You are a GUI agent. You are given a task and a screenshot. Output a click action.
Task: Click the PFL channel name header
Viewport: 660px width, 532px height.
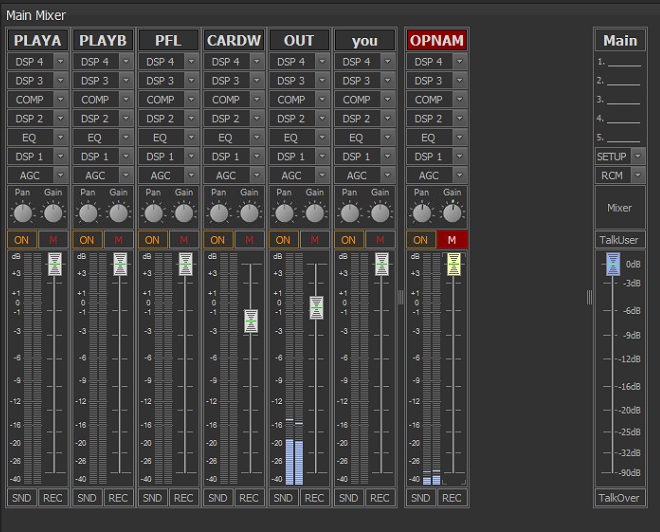coord(168,40)
